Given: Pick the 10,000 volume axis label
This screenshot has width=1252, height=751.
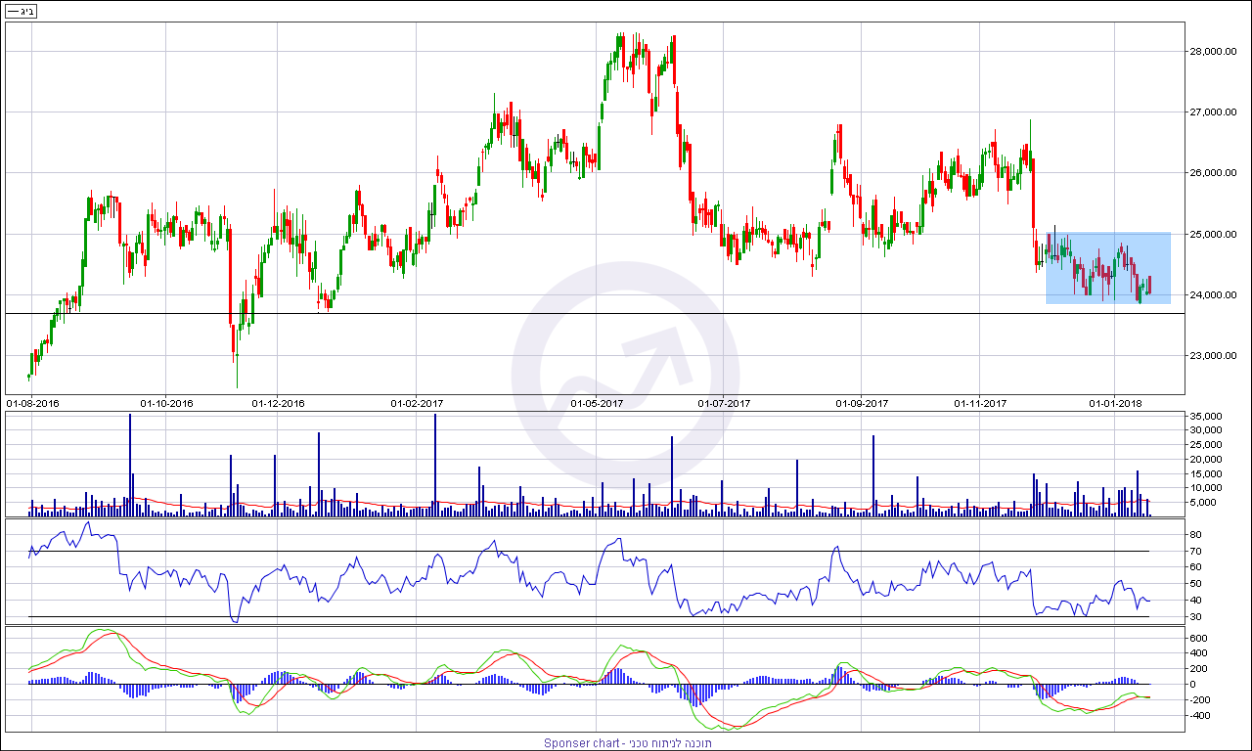Looking at the screenshot, I should point(1205,488).
